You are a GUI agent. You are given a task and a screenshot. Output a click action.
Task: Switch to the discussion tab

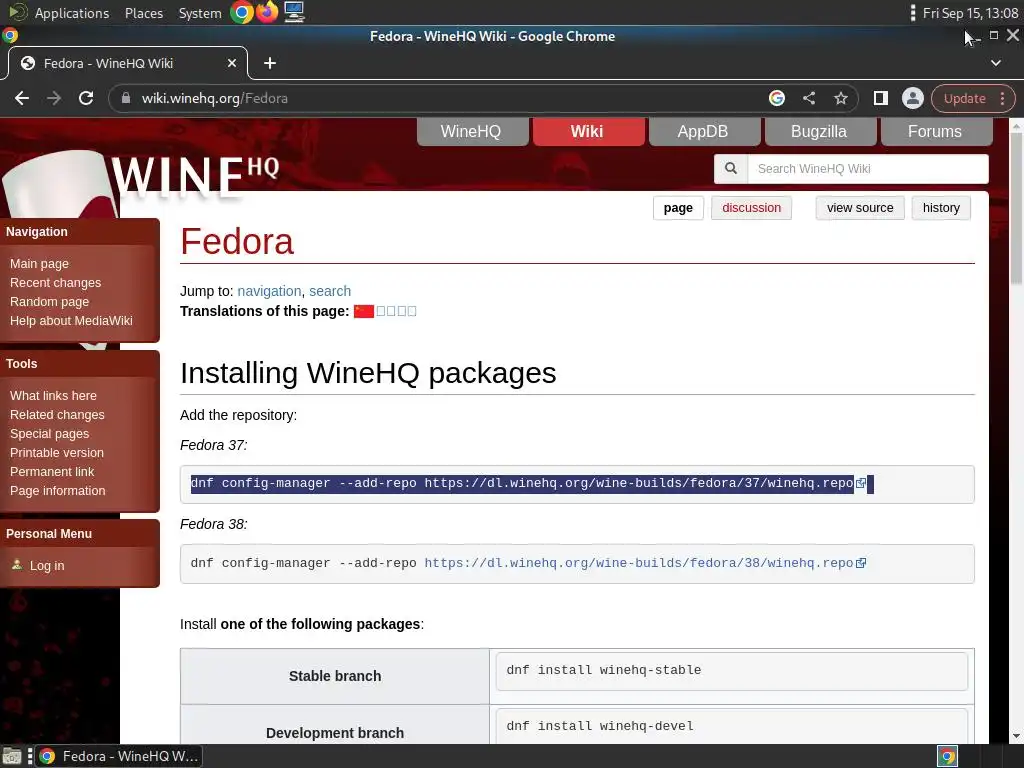(751, 208)
